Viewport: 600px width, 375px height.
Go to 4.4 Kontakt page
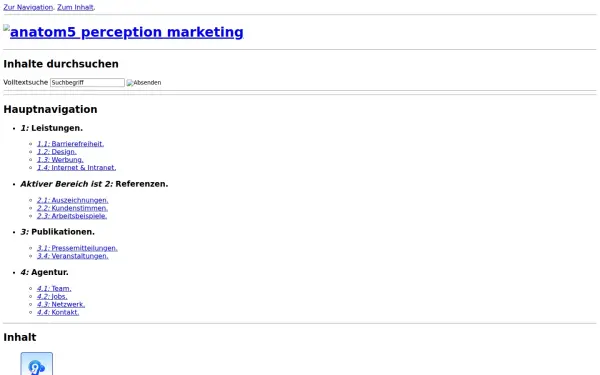[x=58, y=313]
